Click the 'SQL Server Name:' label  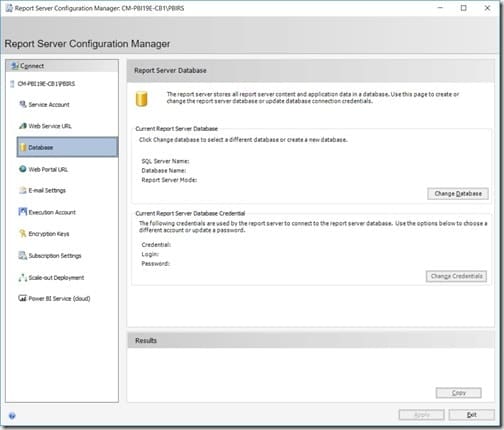pyautogui.click(x=165, y=161)
